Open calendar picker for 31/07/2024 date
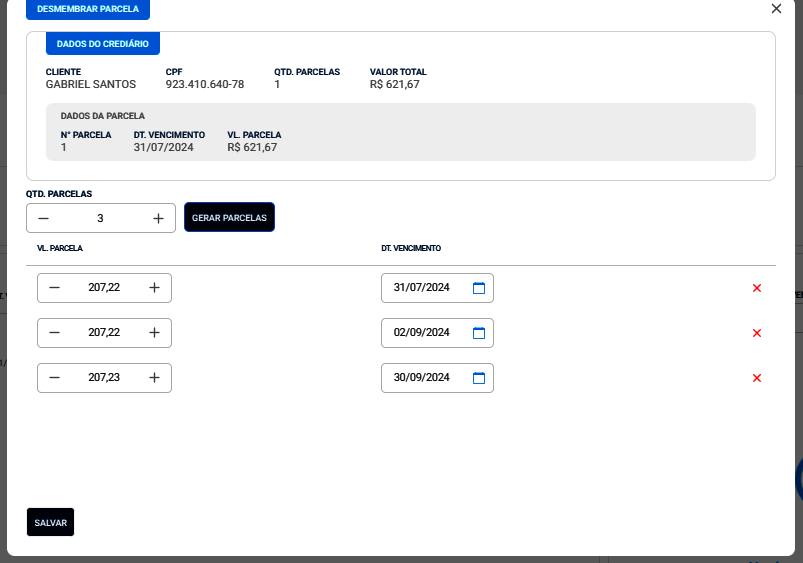The width and height of the screenshot is (803, 563). [x=478, y=288]
